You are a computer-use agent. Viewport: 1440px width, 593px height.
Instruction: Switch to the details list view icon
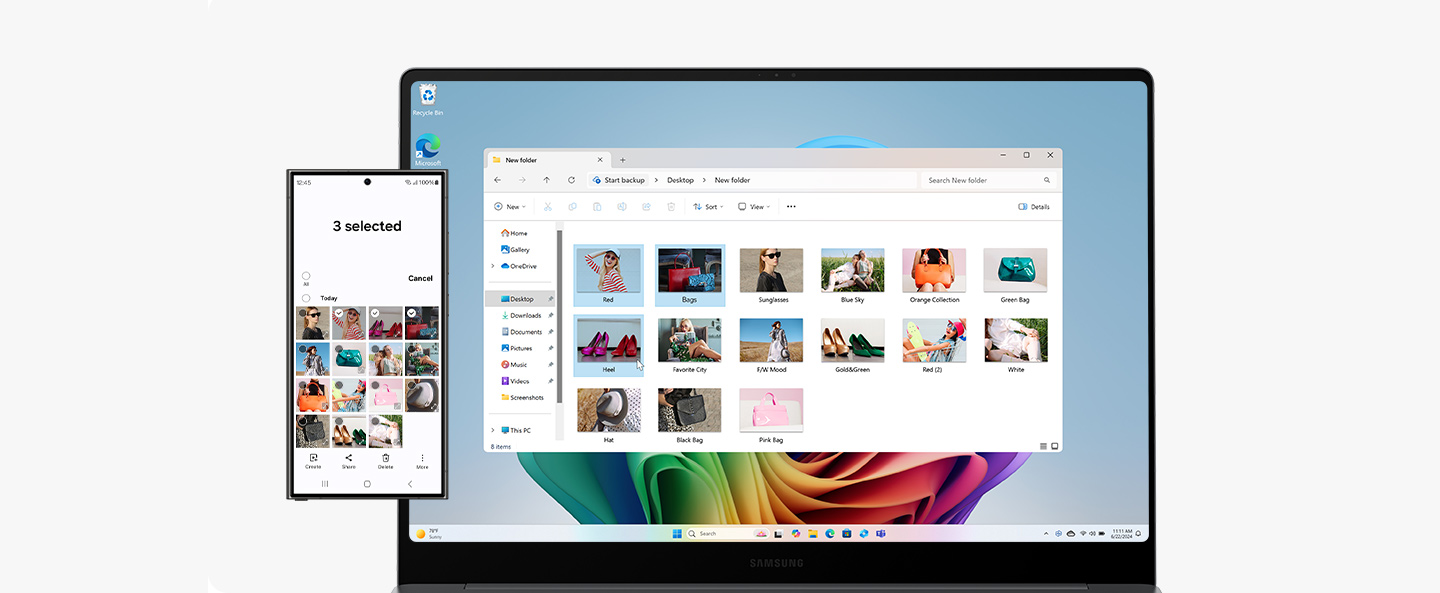(x=1043, y=446)
